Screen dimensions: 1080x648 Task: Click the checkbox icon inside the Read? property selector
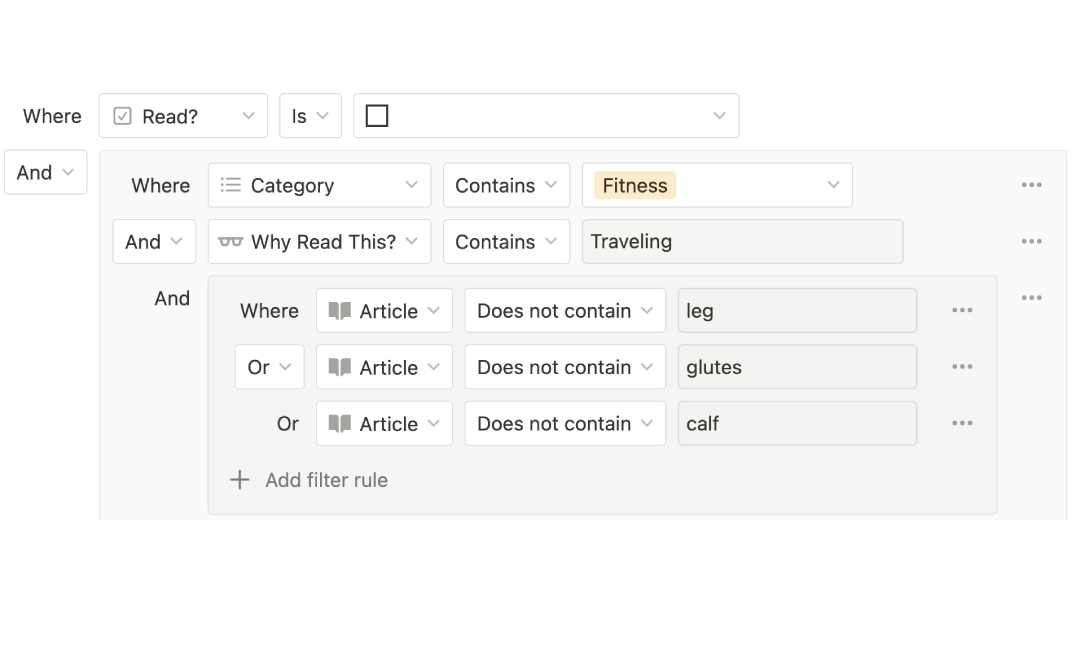121,115
